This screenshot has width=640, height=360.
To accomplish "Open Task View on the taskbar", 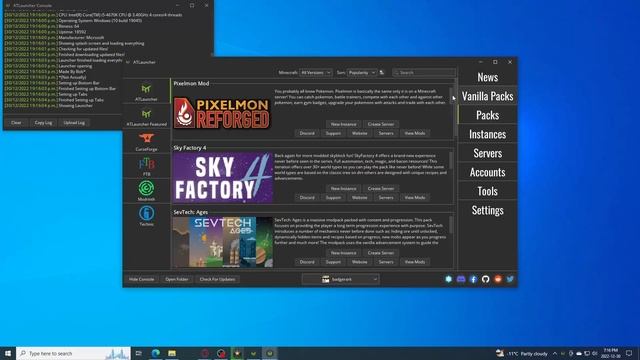I will pyautogui.click(x=139, y=353).
